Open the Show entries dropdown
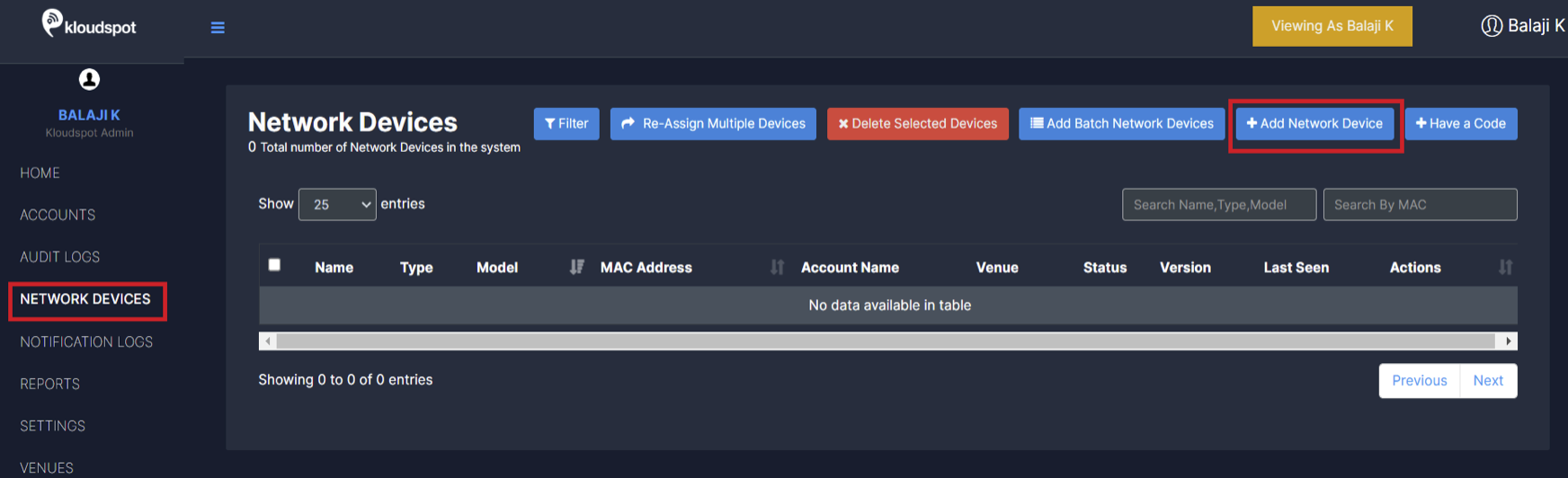Viewport: 1568px width, 478px height. pos(337,205)
